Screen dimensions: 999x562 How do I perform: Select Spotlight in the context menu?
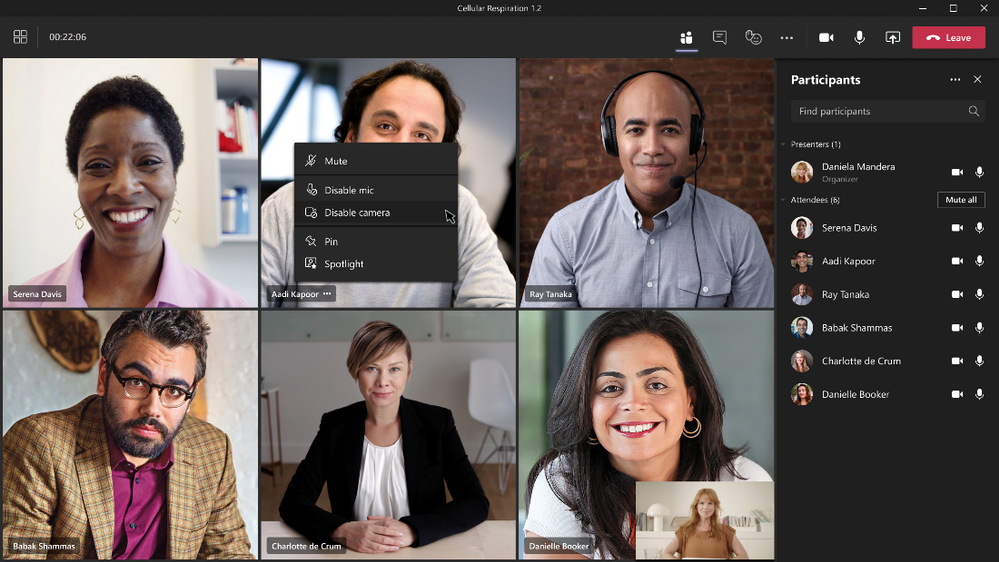(x=376, y=264)
